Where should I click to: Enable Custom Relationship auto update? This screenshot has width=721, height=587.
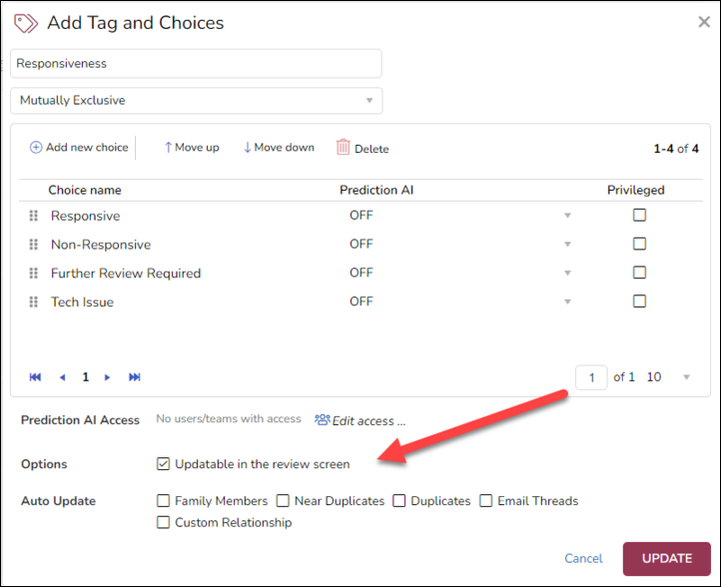point(163,523)
